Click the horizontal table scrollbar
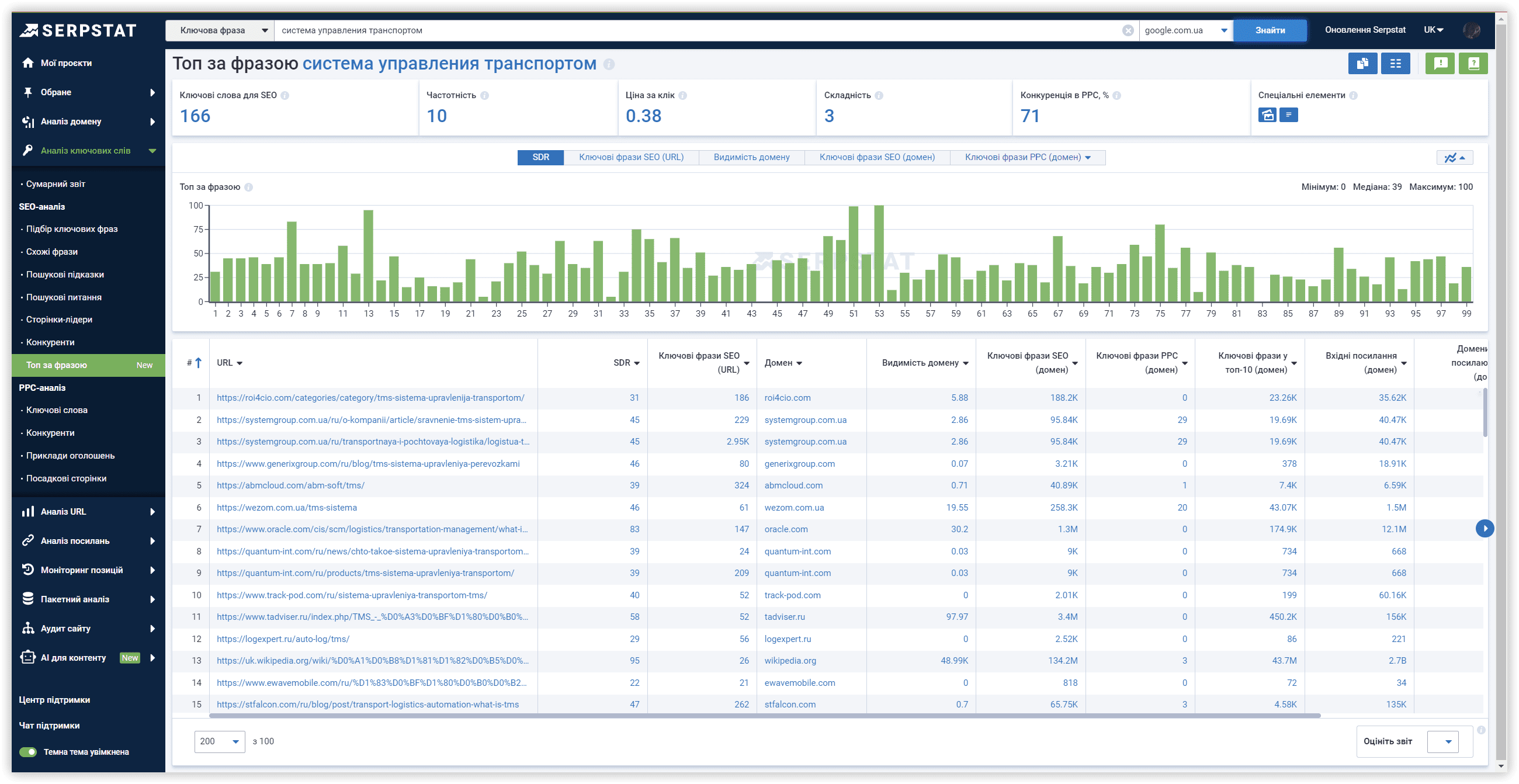The height and width of the screenshot is (784, 1519). point(764,715)
